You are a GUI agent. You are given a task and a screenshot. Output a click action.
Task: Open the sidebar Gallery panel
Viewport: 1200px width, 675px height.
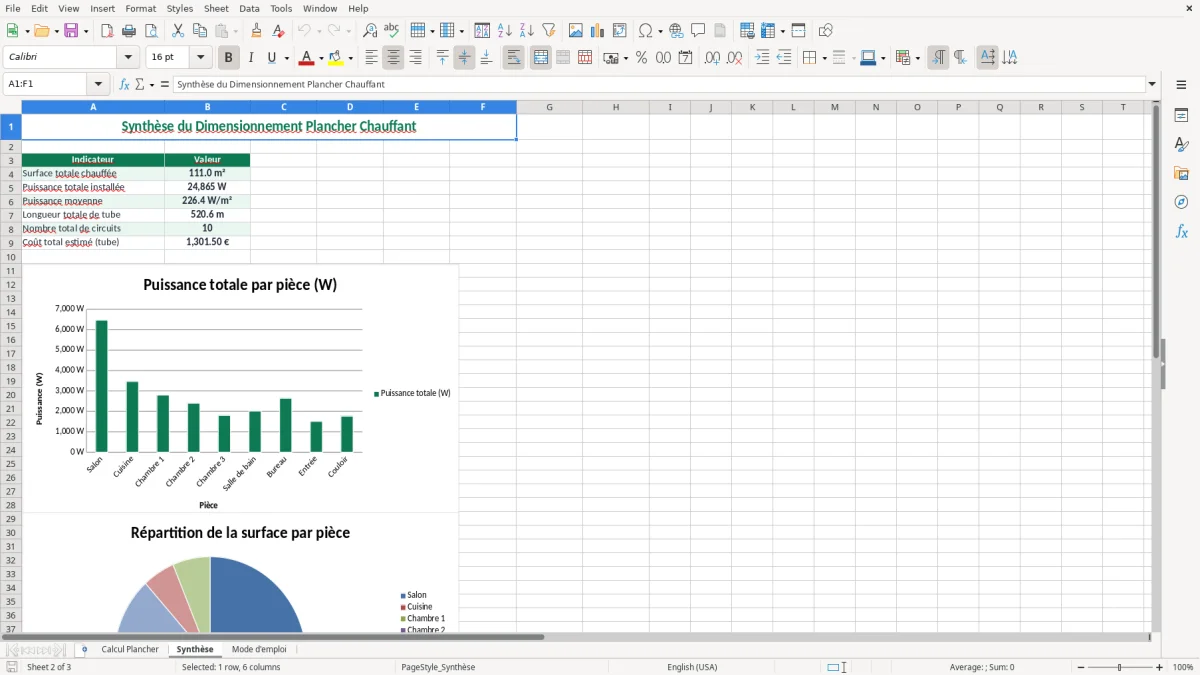1181,174
